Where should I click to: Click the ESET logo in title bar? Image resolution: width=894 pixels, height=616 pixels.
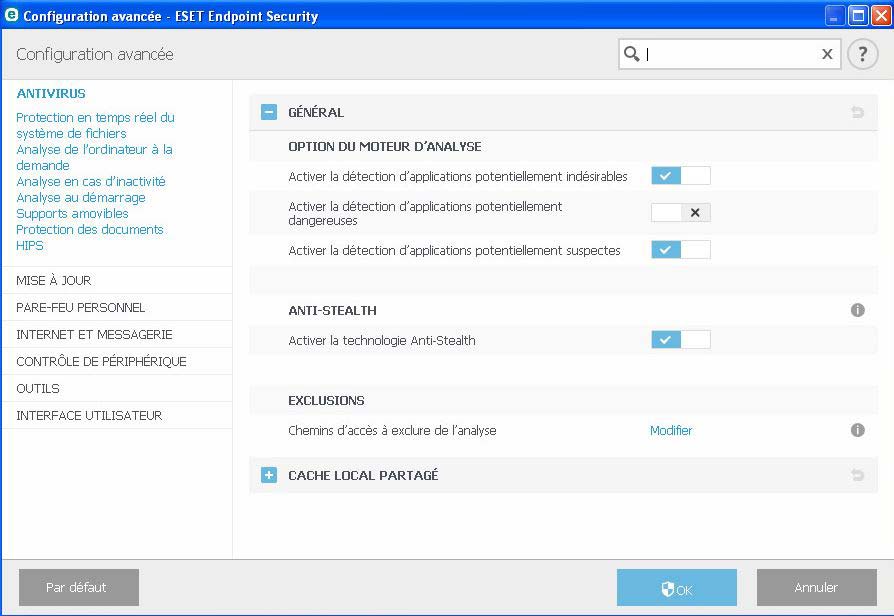click(x=11, y=15)
